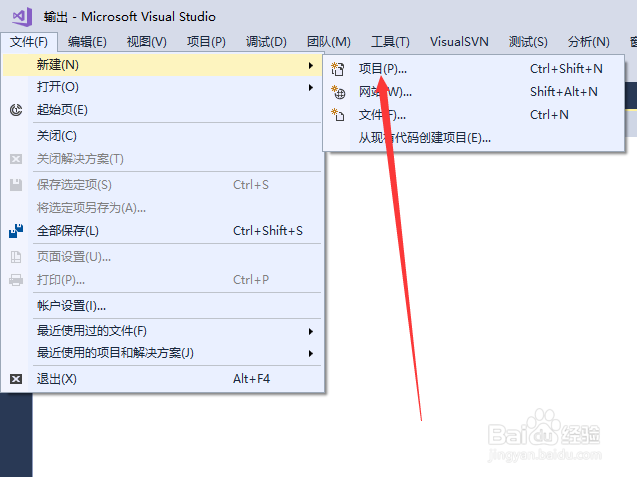Expand 最近使用过的文件(F) submenu arrow
The image size is (637, 477).
tap(311, 332)
